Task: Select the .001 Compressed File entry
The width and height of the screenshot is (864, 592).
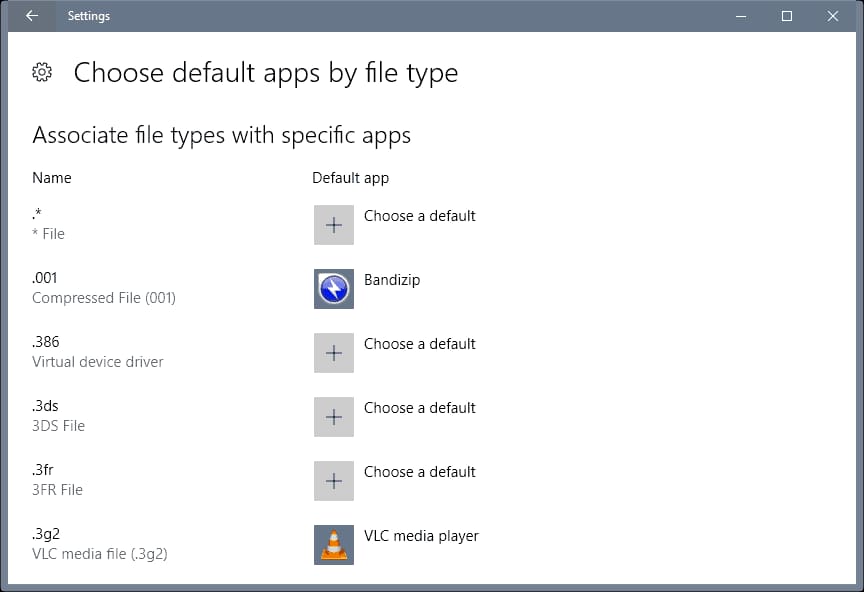Action: [103, 288]
